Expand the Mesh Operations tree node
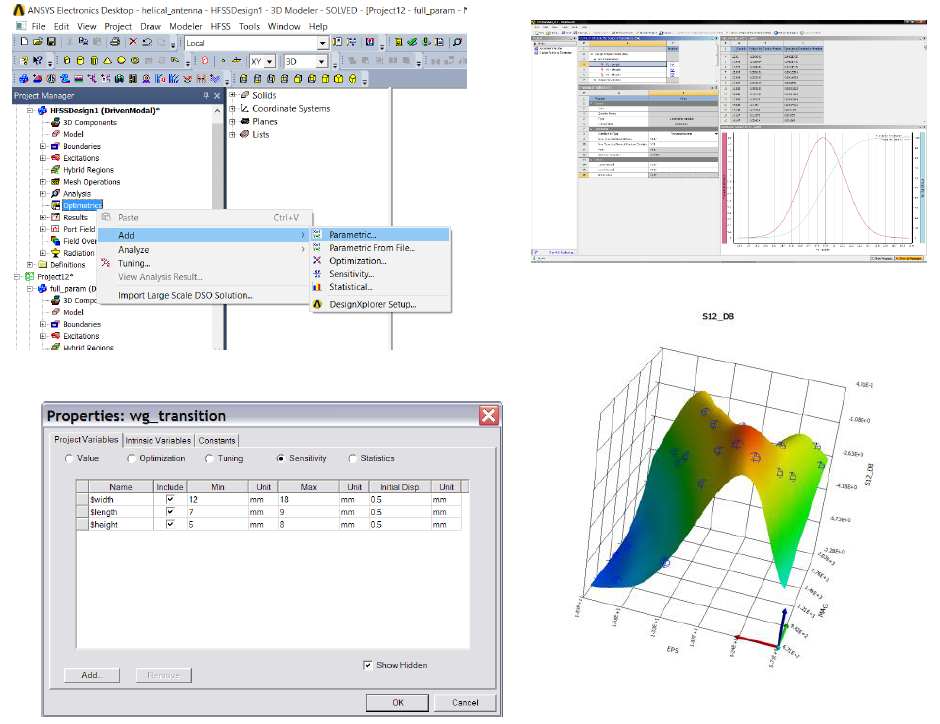 (x=43, y=182)
